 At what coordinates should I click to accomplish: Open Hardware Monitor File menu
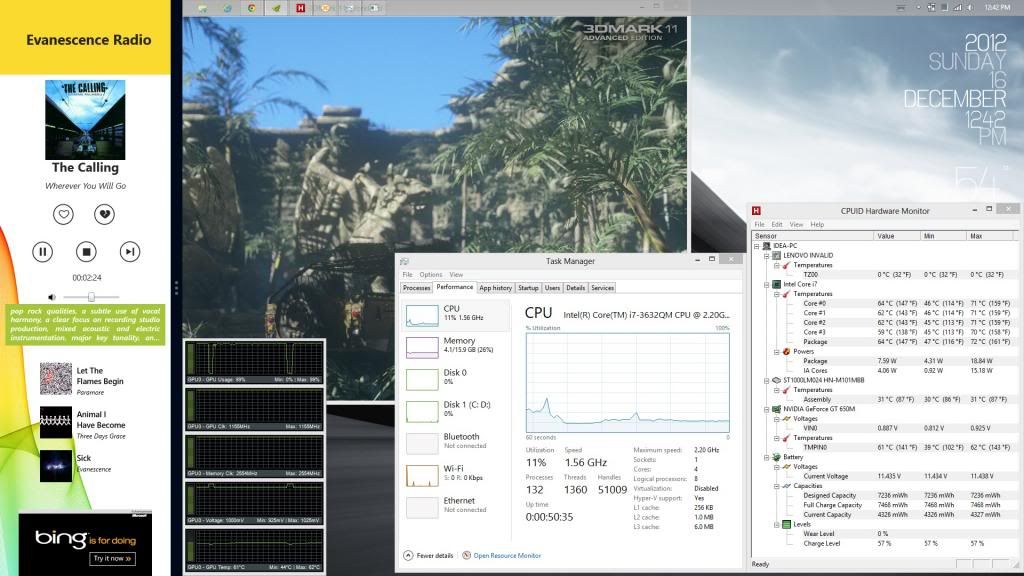pos(760,224)
